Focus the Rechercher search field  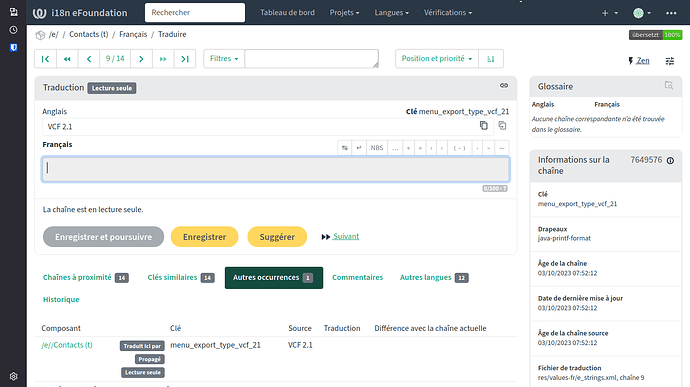point(195,12)
